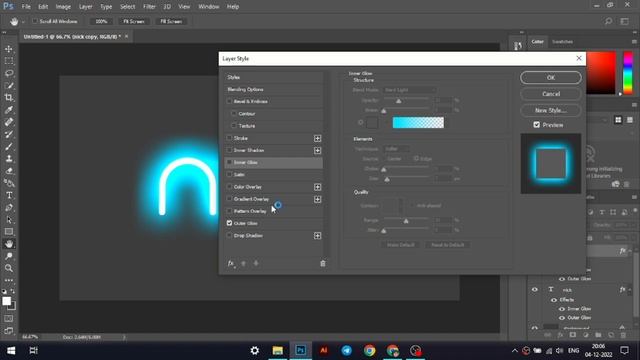
Task: Enable the Stroke checkbox
Action: click(x=229, y=138)
